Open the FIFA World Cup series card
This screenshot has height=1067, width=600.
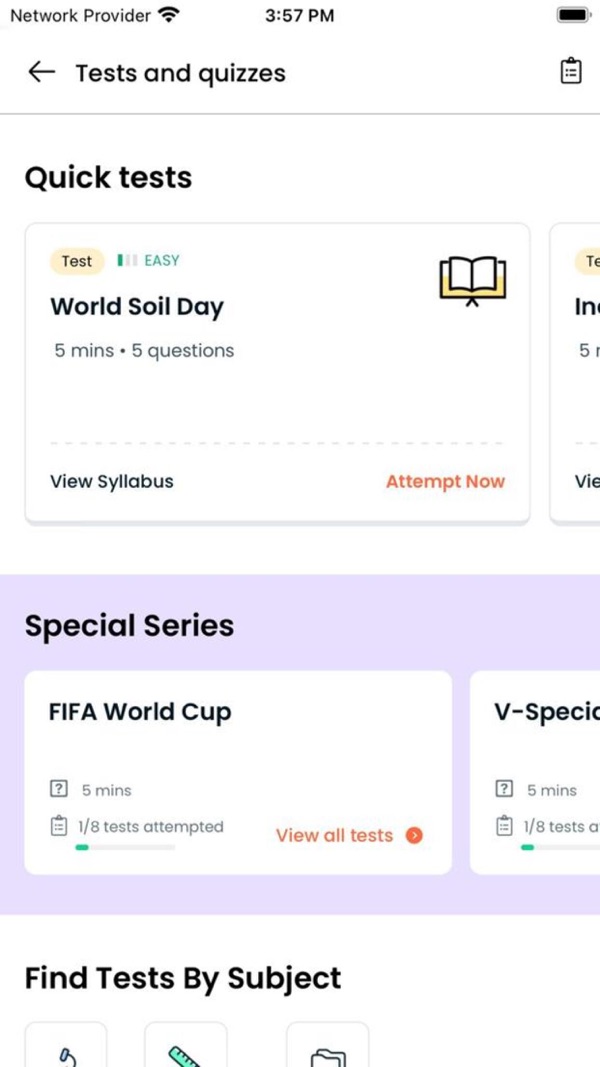pos(238,772)
